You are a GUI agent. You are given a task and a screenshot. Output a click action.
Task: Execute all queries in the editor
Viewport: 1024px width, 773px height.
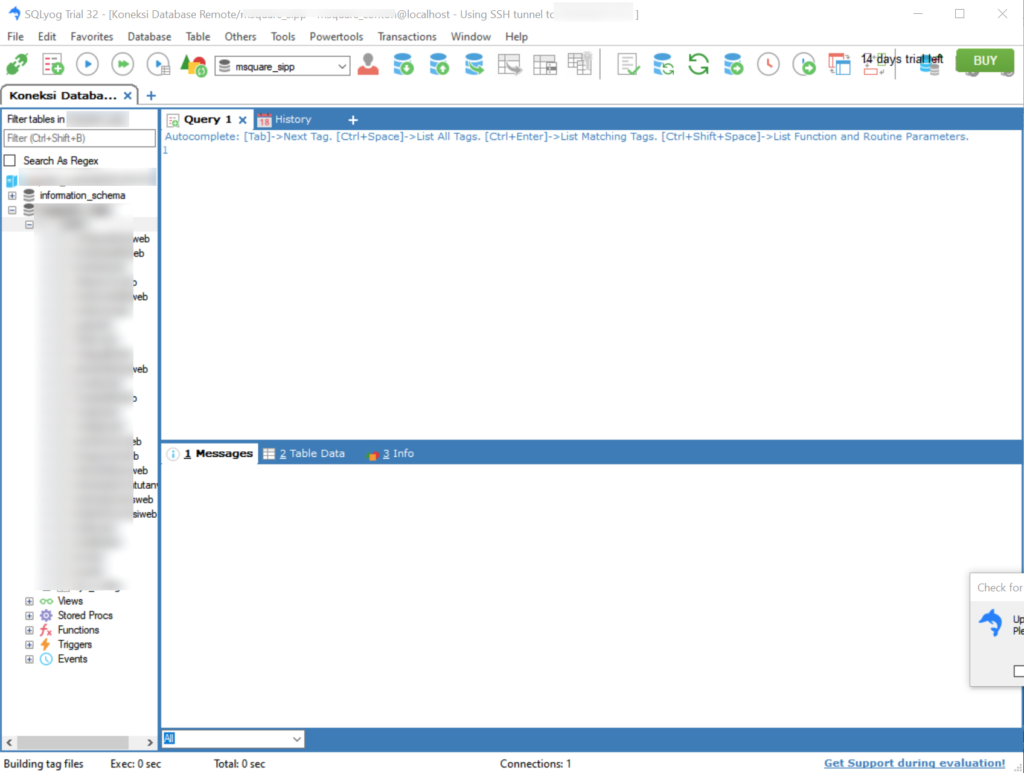[121, 62]
